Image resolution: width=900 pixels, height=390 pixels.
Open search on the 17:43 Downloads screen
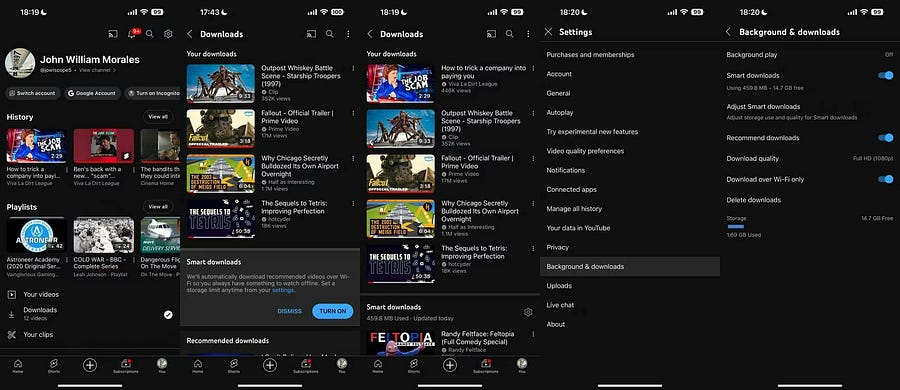pos(329,34)
